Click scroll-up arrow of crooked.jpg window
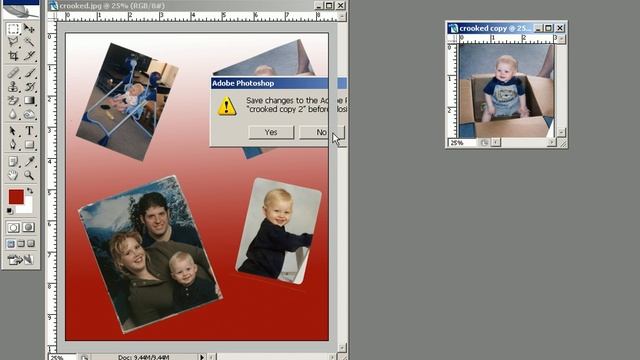Screen dimensions: 640x360 tap(342, 16)
